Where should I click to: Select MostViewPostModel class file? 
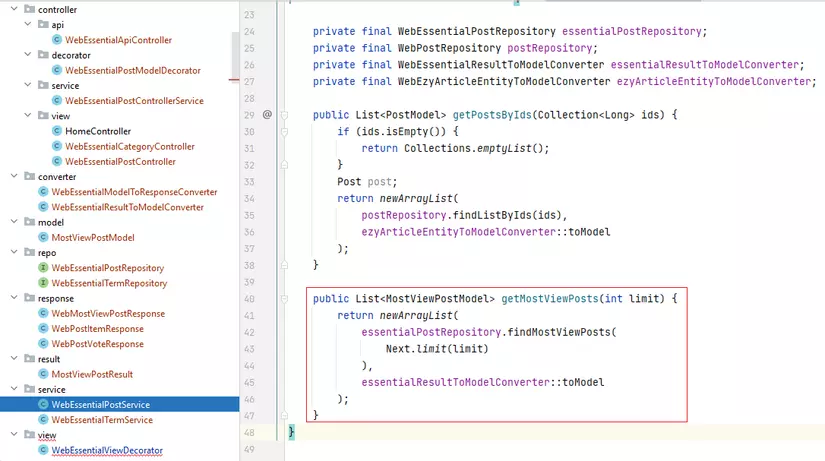(93, 238)
